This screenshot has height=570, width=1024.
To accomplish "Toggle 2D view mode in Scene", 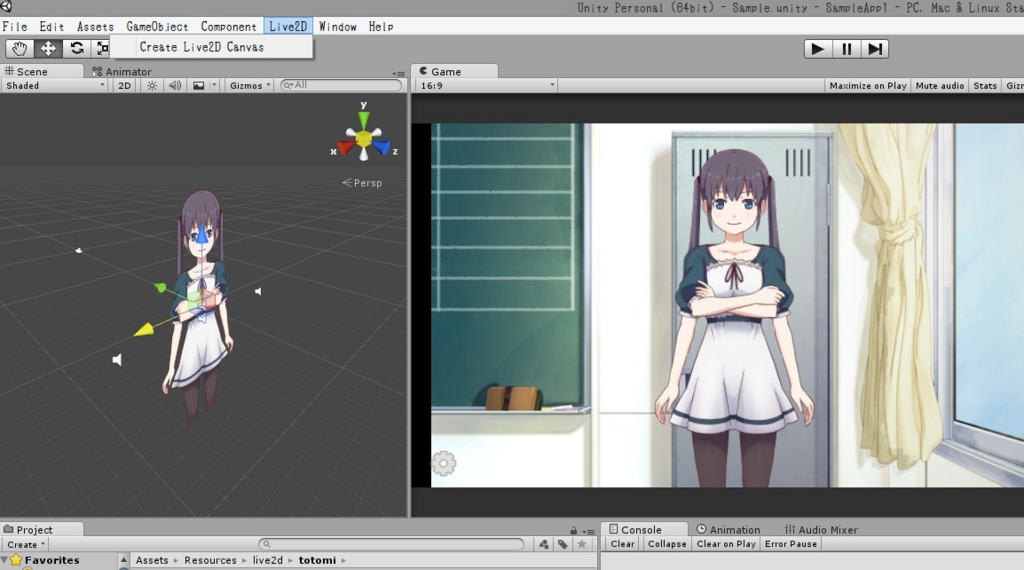I will (124, 86).
